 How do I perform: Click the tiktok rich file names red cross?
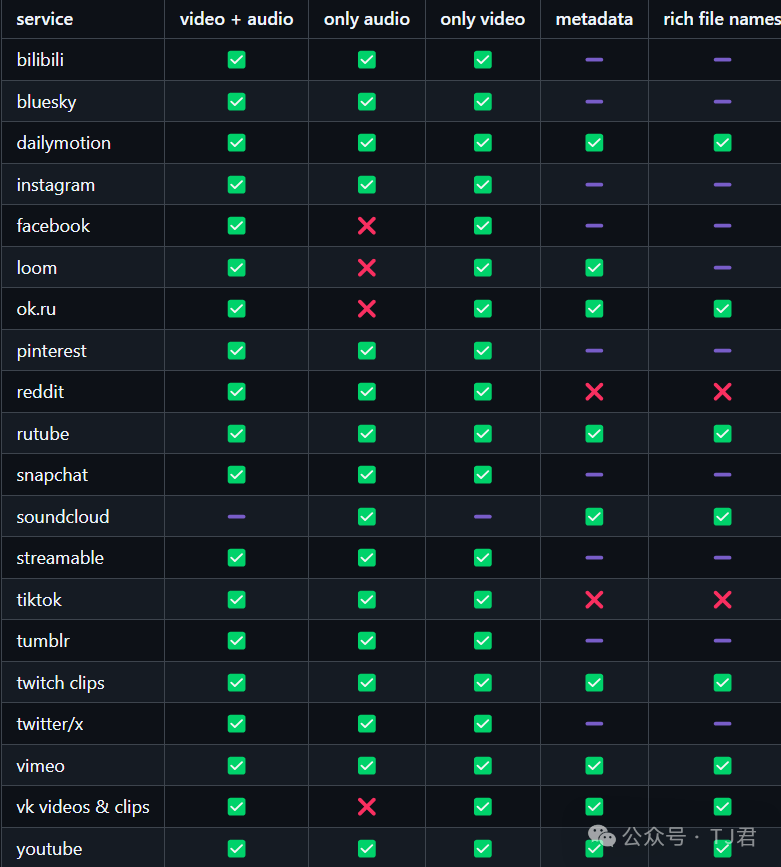[722, 600]
